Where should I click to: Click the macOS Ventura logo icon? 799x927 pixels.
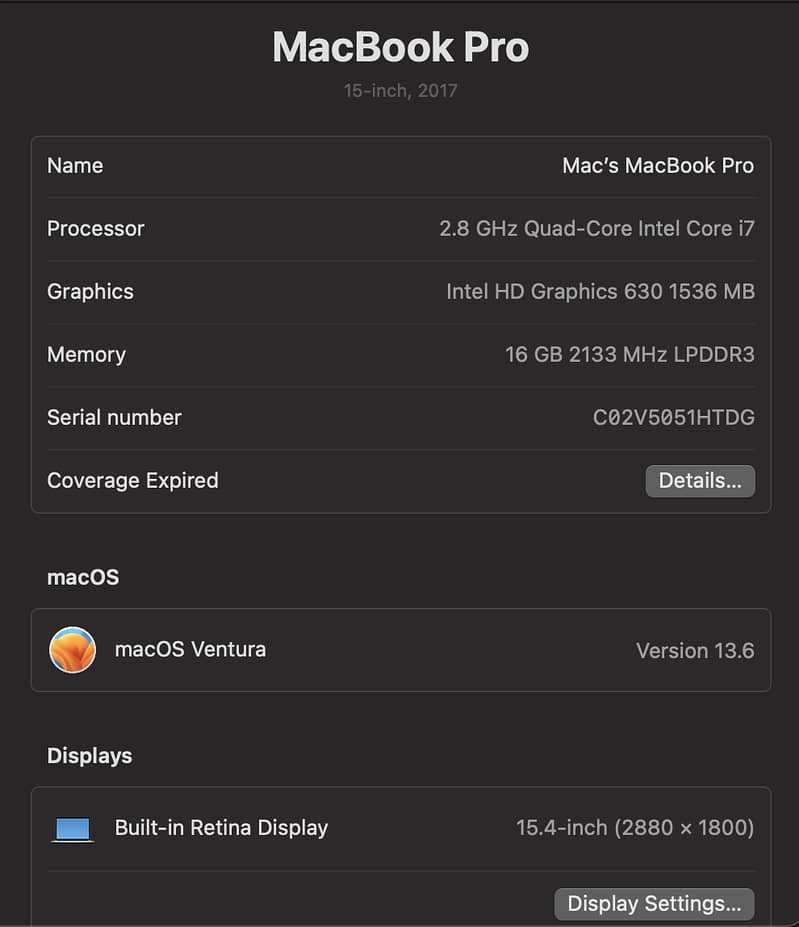click(72, 650)
